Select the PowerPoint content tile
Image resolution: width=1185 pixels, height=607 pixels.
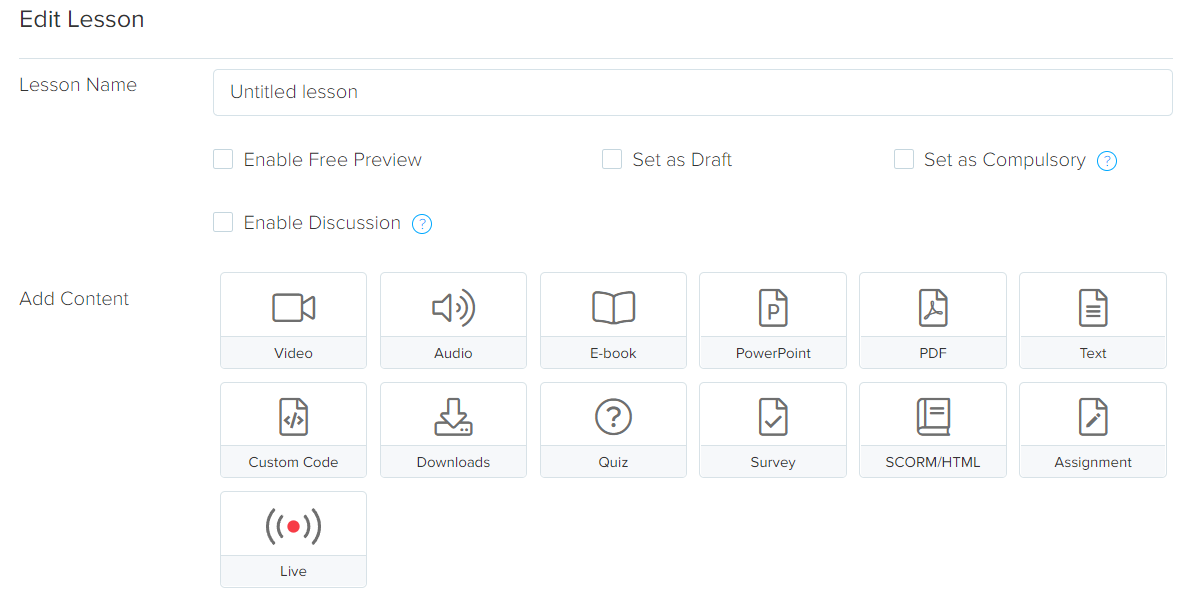(x=773, y=321)
